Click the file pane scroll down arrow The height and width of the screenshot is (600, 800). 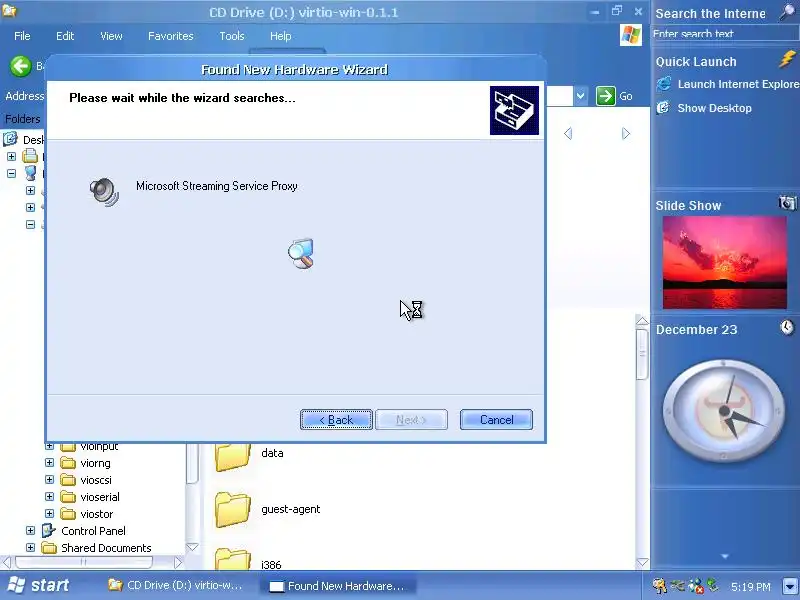642,562
